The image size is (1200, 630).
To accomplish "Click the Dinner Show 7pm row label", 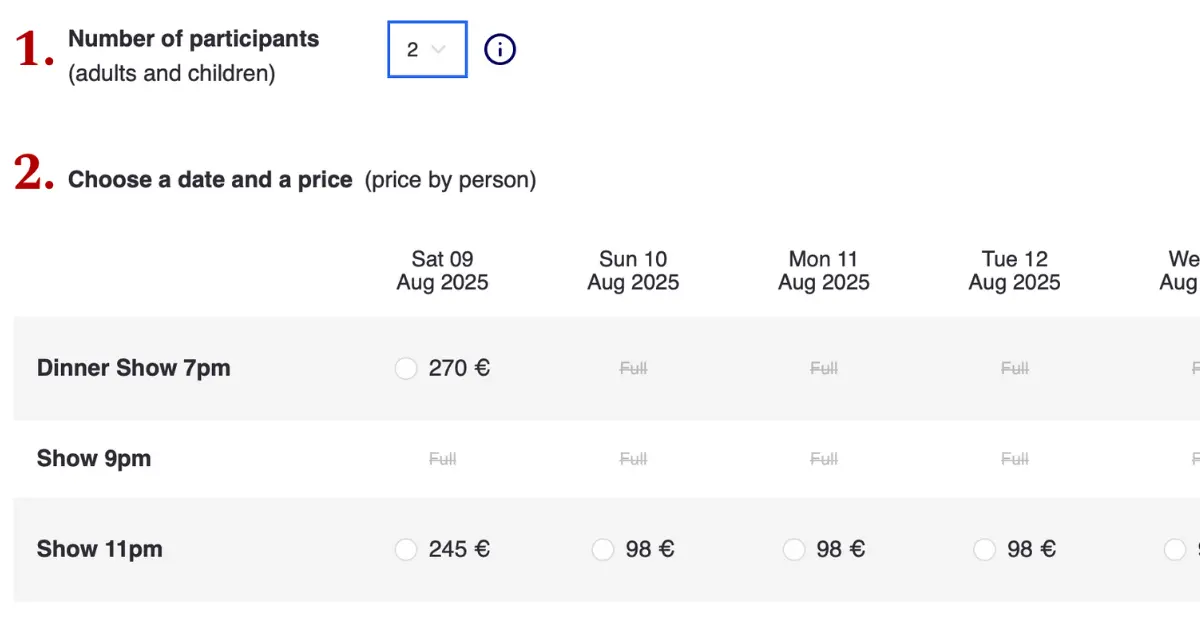I will [134, 368].
